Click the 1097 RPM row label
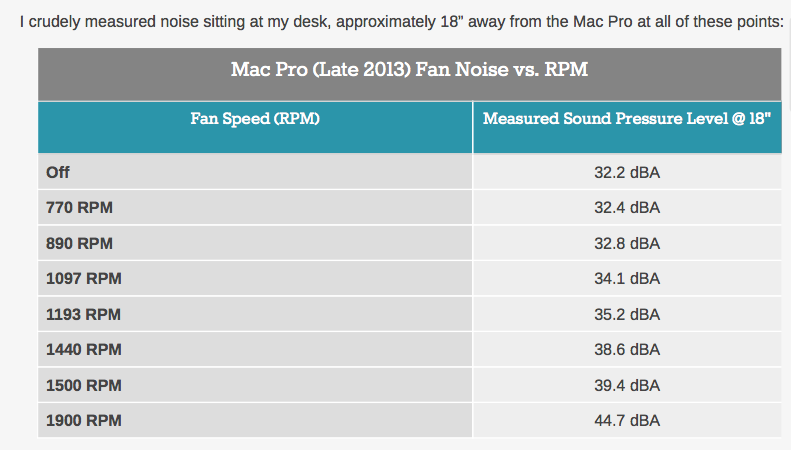The image size is (791, 450). [x=84, y=278]
